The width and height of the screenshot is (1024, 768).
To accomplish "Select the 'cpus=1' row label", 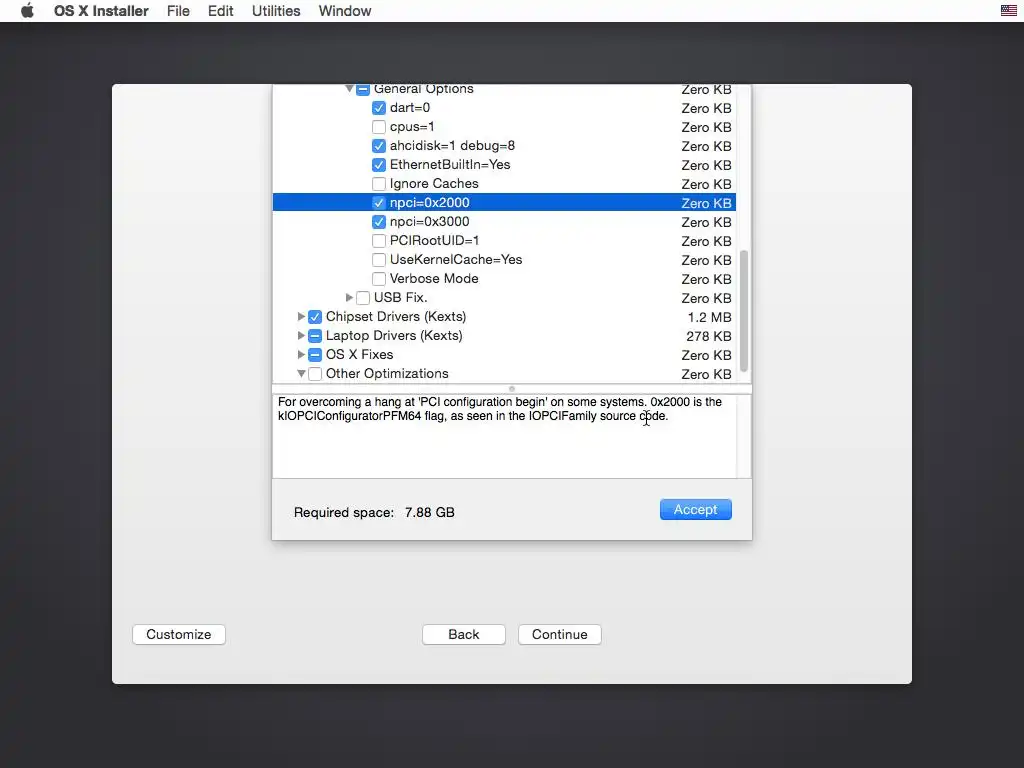I will click(x=412, y=127).
